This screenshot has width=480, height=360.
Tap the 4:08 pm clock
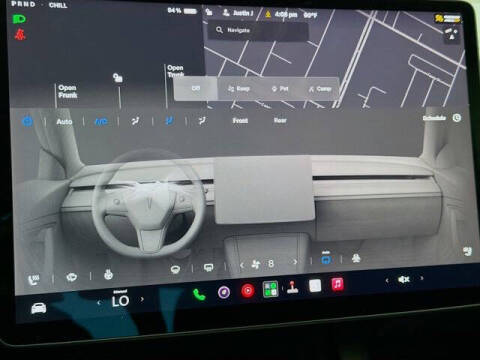point(286,15)
